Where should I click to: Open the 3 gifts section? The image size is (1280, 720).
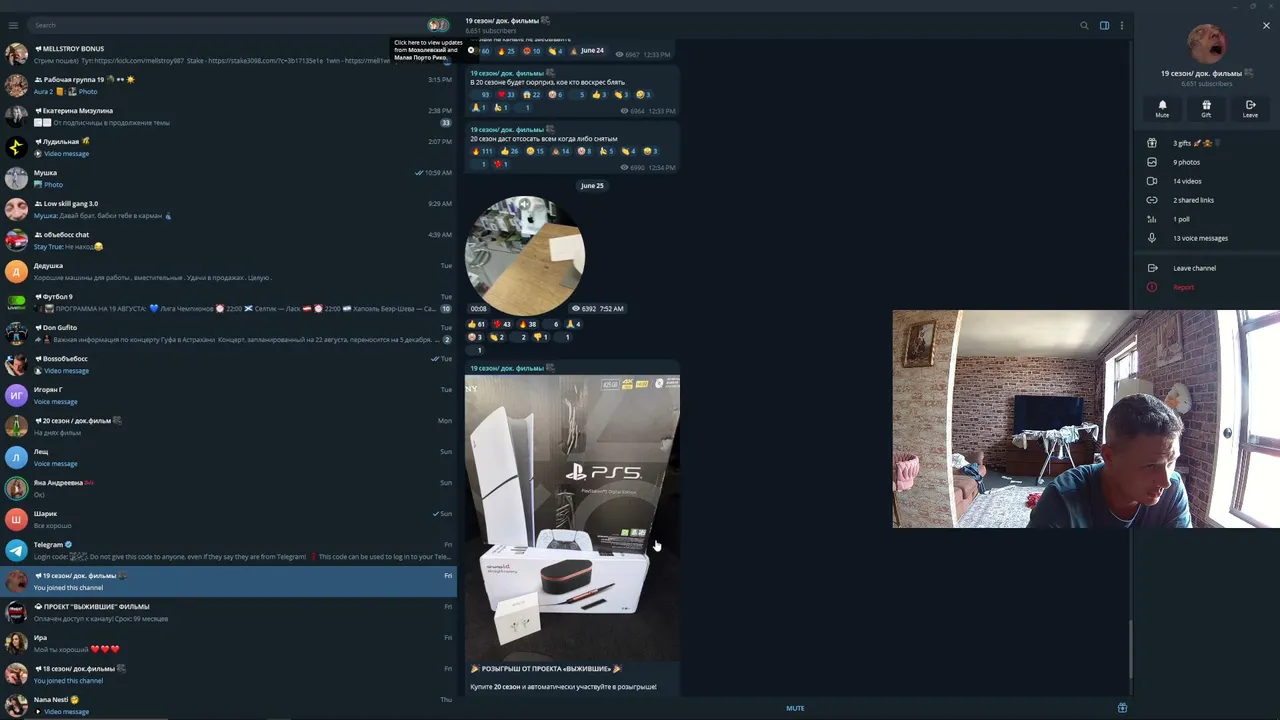click(1207, 143)
